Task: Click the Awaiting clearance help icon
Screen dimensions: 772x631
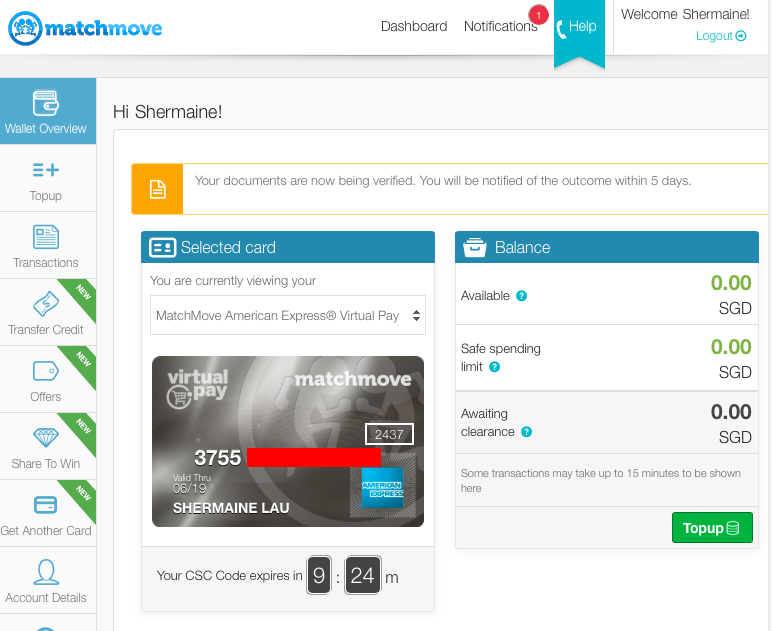Action: point(526,432)
